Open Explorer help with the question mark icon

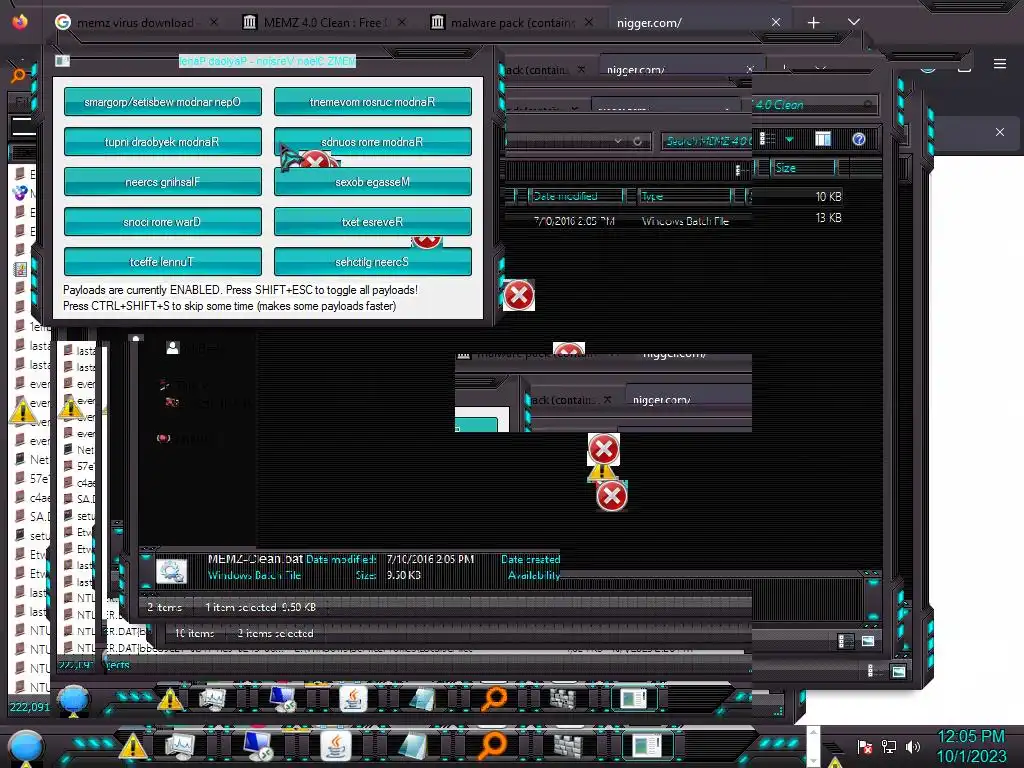coord(859,139)
